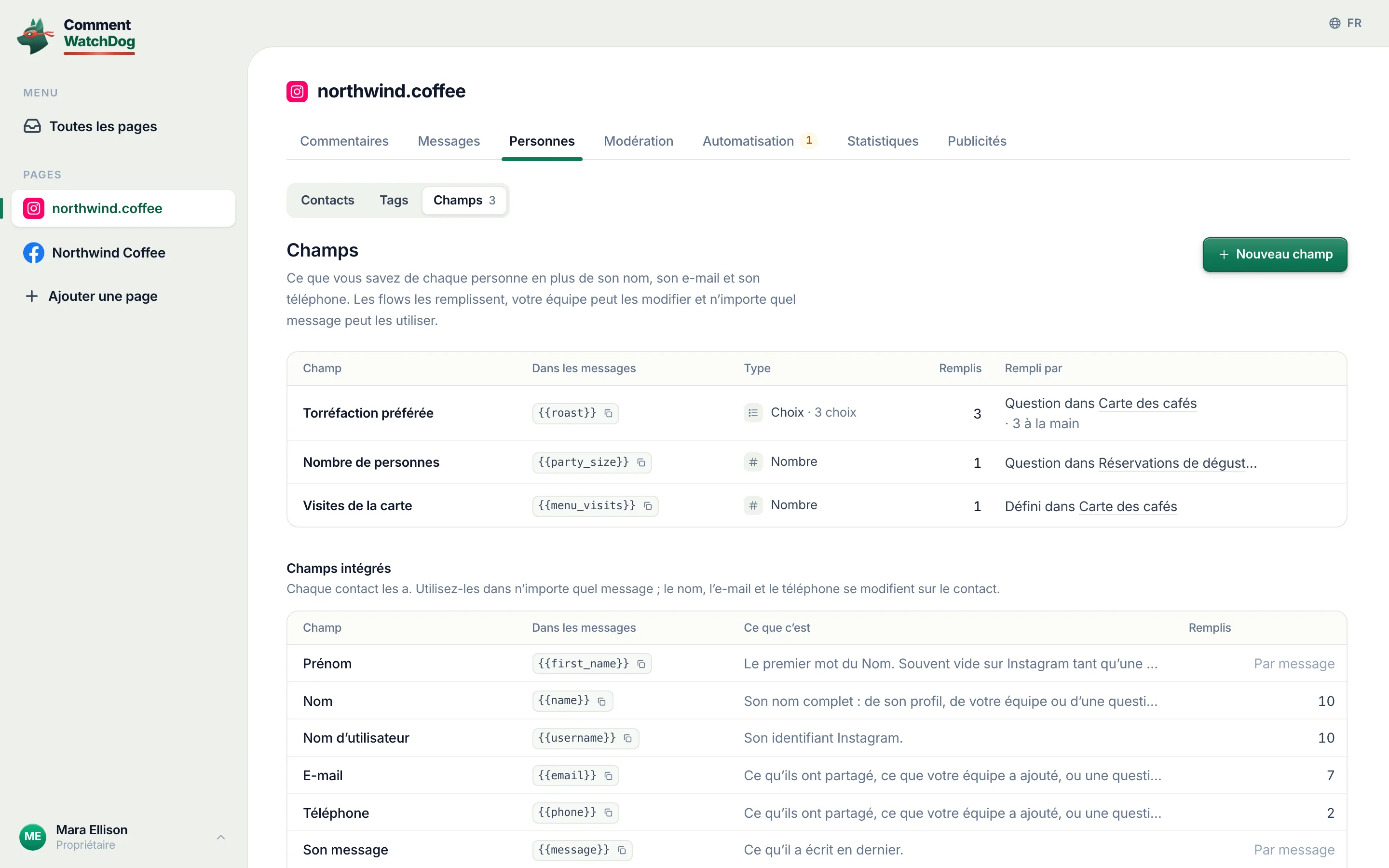Image resolution: width=1389 pixels, height=868 pixels.
Task: Copy the {{phone}} variable
Action: (x=608, y=813)
